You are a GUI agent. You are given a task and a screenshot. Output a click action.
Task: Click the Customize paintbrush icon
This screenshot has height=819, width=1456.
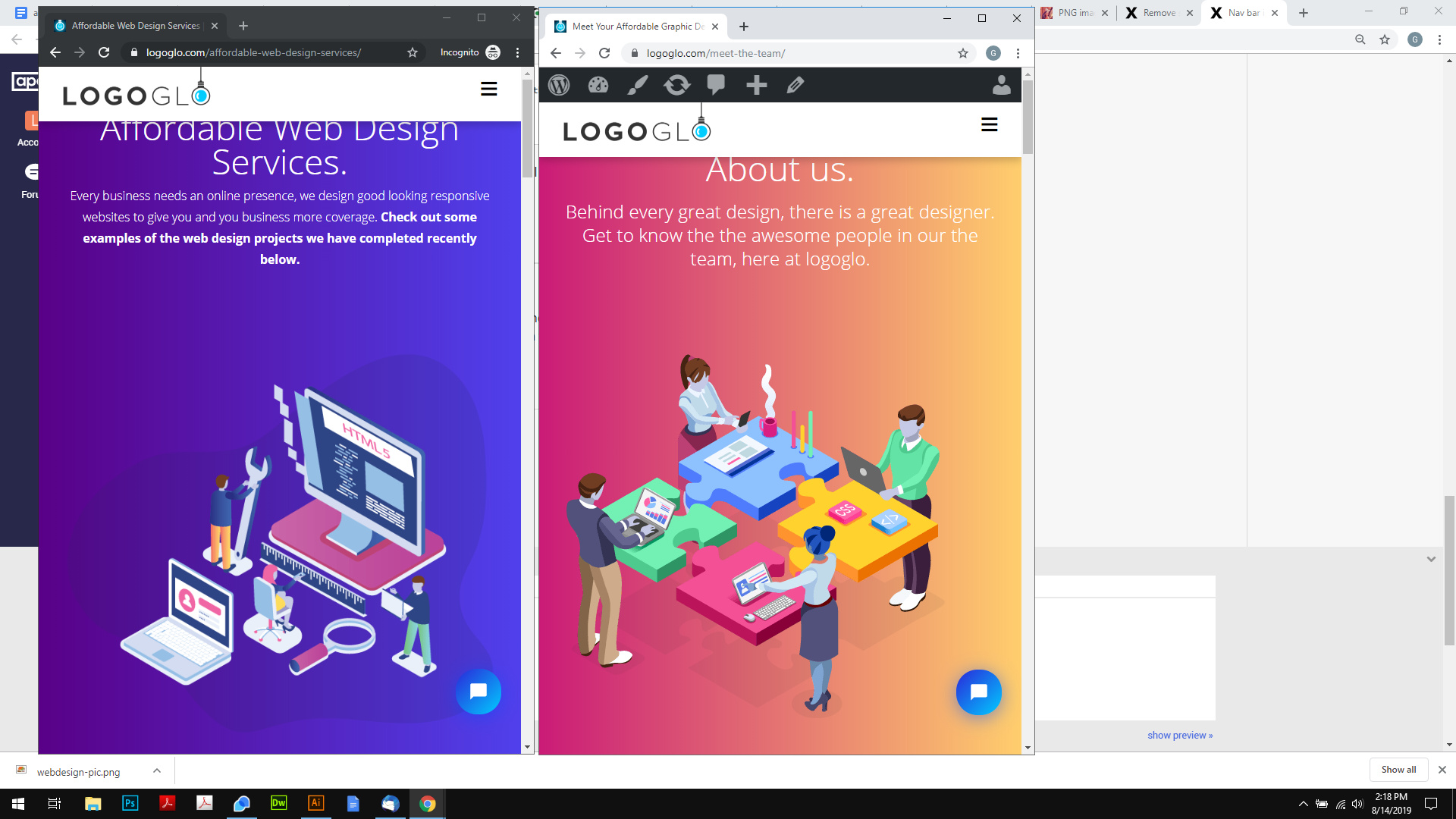point(637,85)
